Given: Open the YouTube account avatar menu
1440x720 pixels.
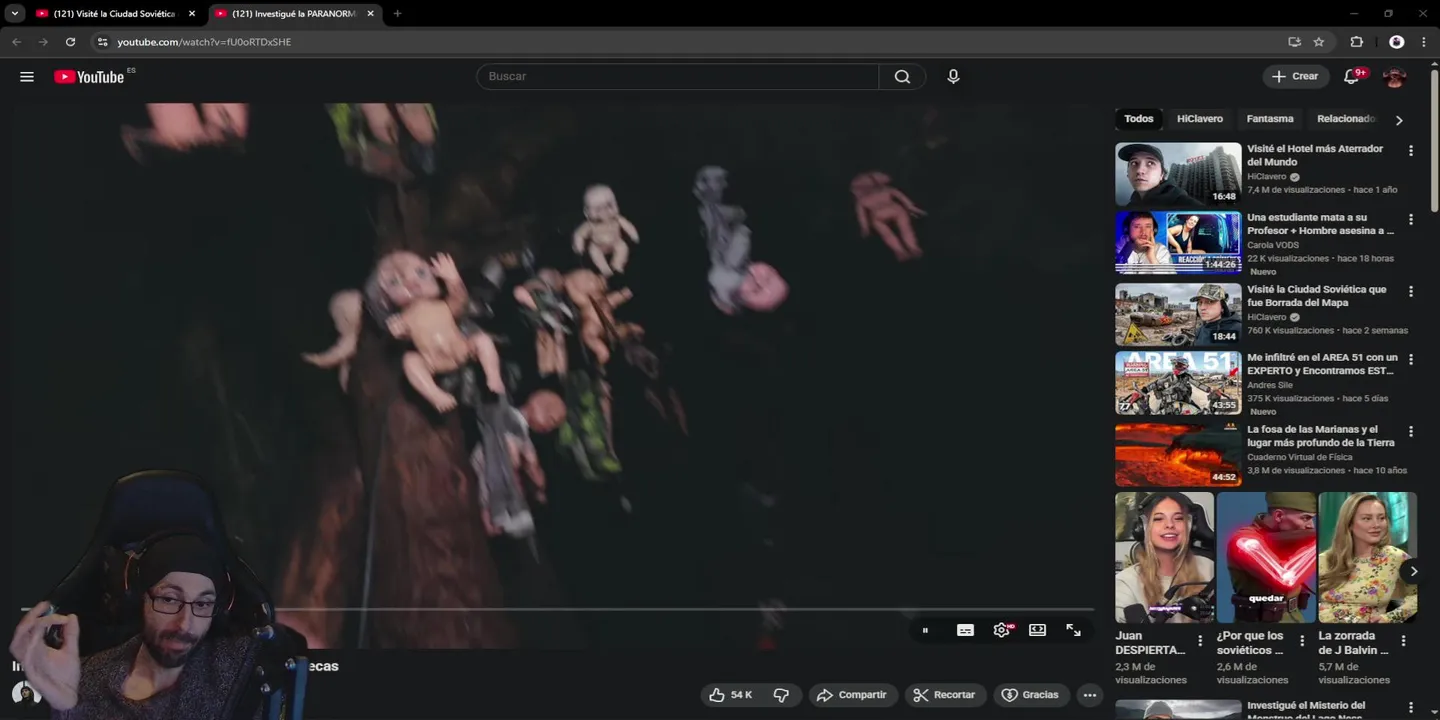Looking at the screenshot, I should pos(1394,77).
